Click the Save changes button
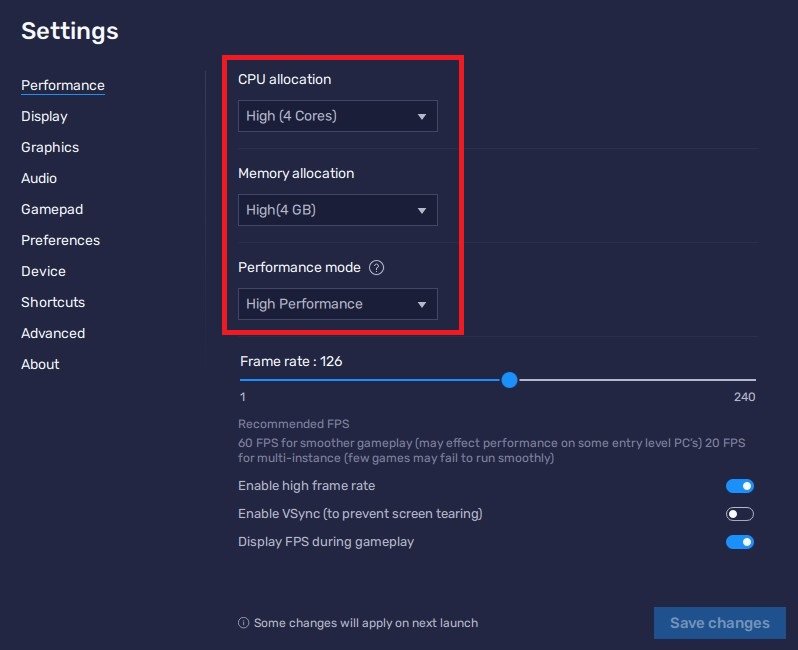Viewport: 798px width, 650px height. click(719, 623)
